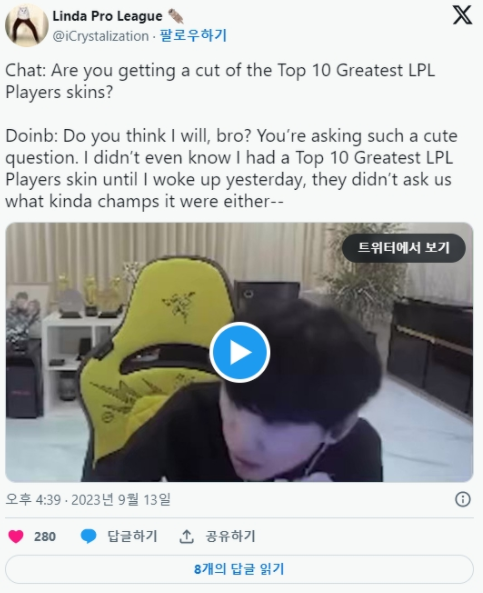This screenshot has height=593, width=483.
Task: Read replies via 8개의 답글 읽기
Action: pyautogui.click(x=239, y=569)
